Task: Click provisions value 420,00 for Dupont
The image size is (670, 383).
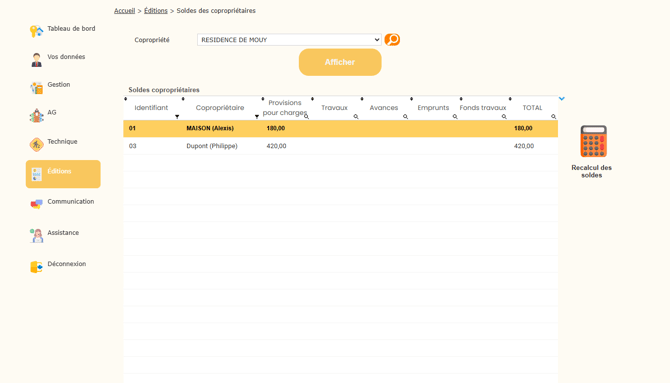Action: pos(276,146)
